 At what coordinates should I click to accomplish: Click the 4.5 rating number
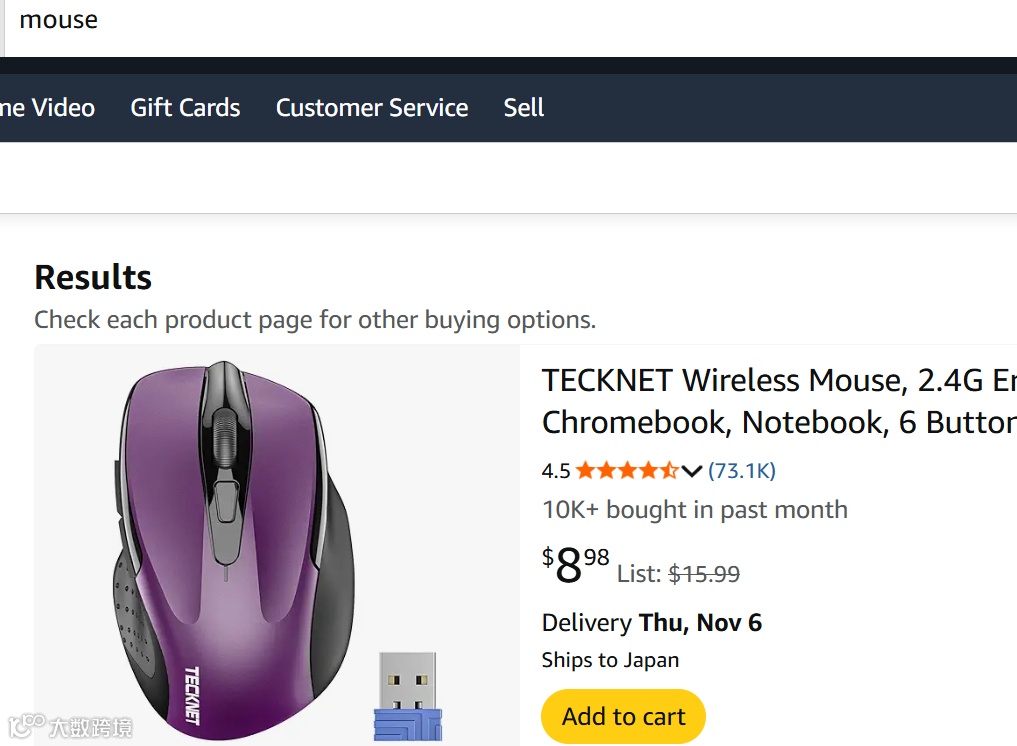point(556,471)
